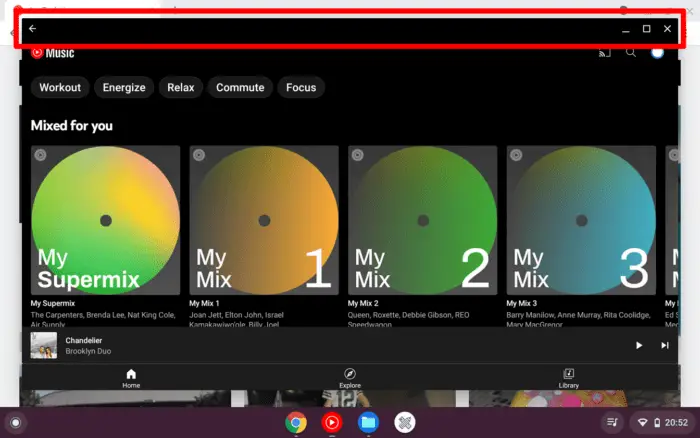
Task: Click the 'Mixed for you' heading
Action: click(x=71, y=126)
